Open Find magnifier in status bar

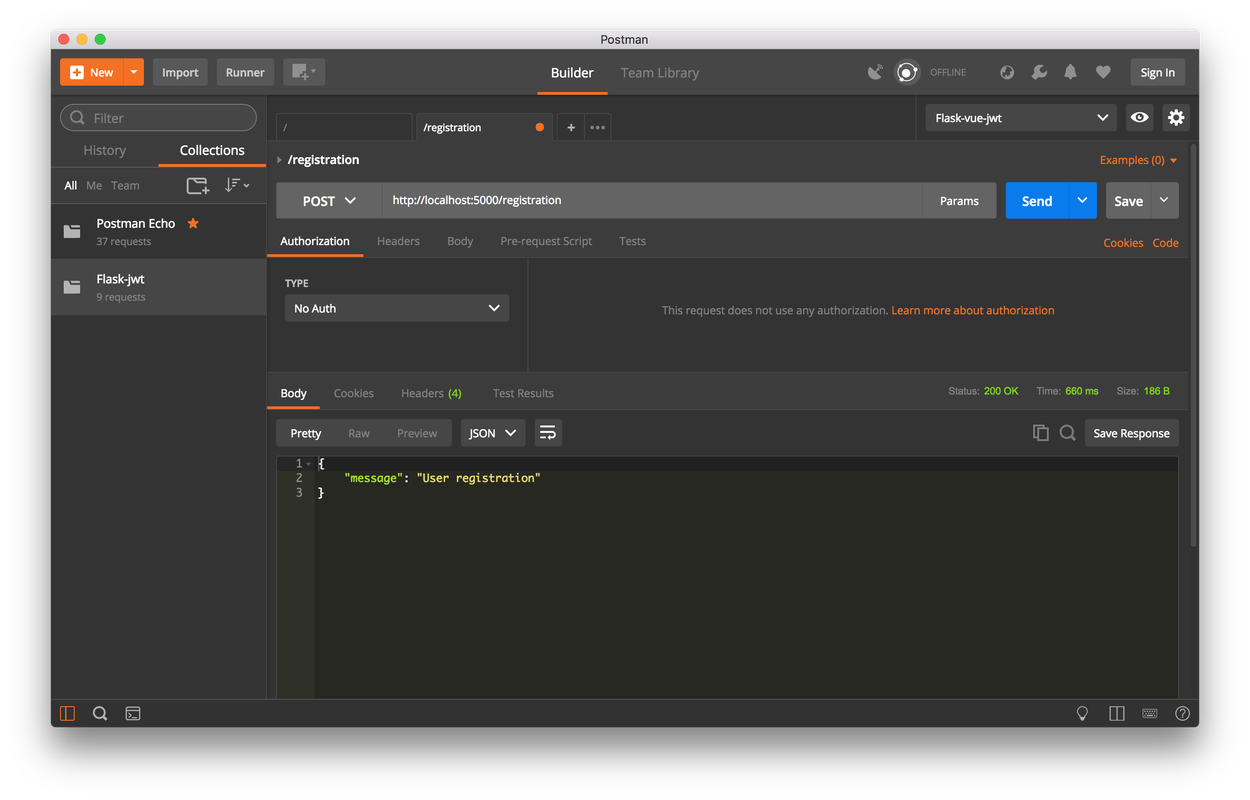pyautogui.click(x=100, y=713)
